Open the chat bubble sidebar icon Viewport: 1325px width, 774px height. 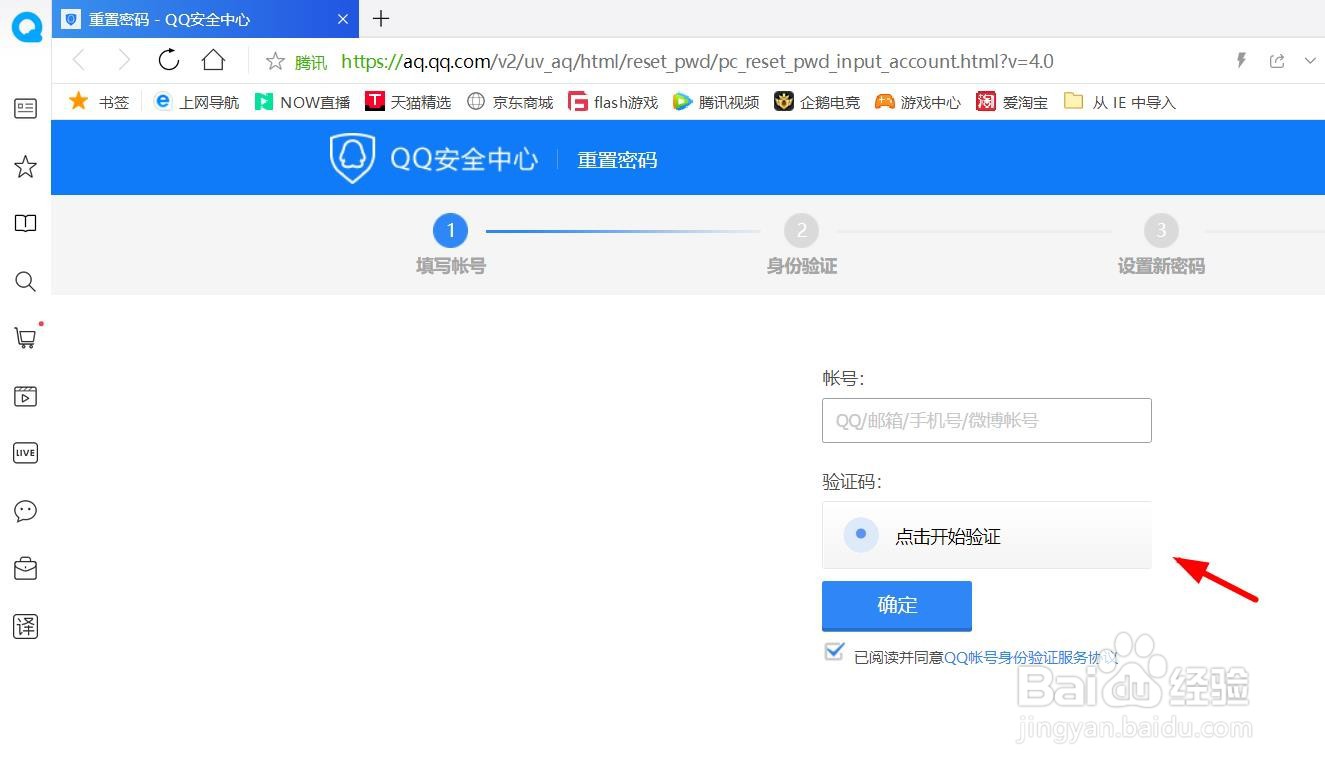point(25,511)
